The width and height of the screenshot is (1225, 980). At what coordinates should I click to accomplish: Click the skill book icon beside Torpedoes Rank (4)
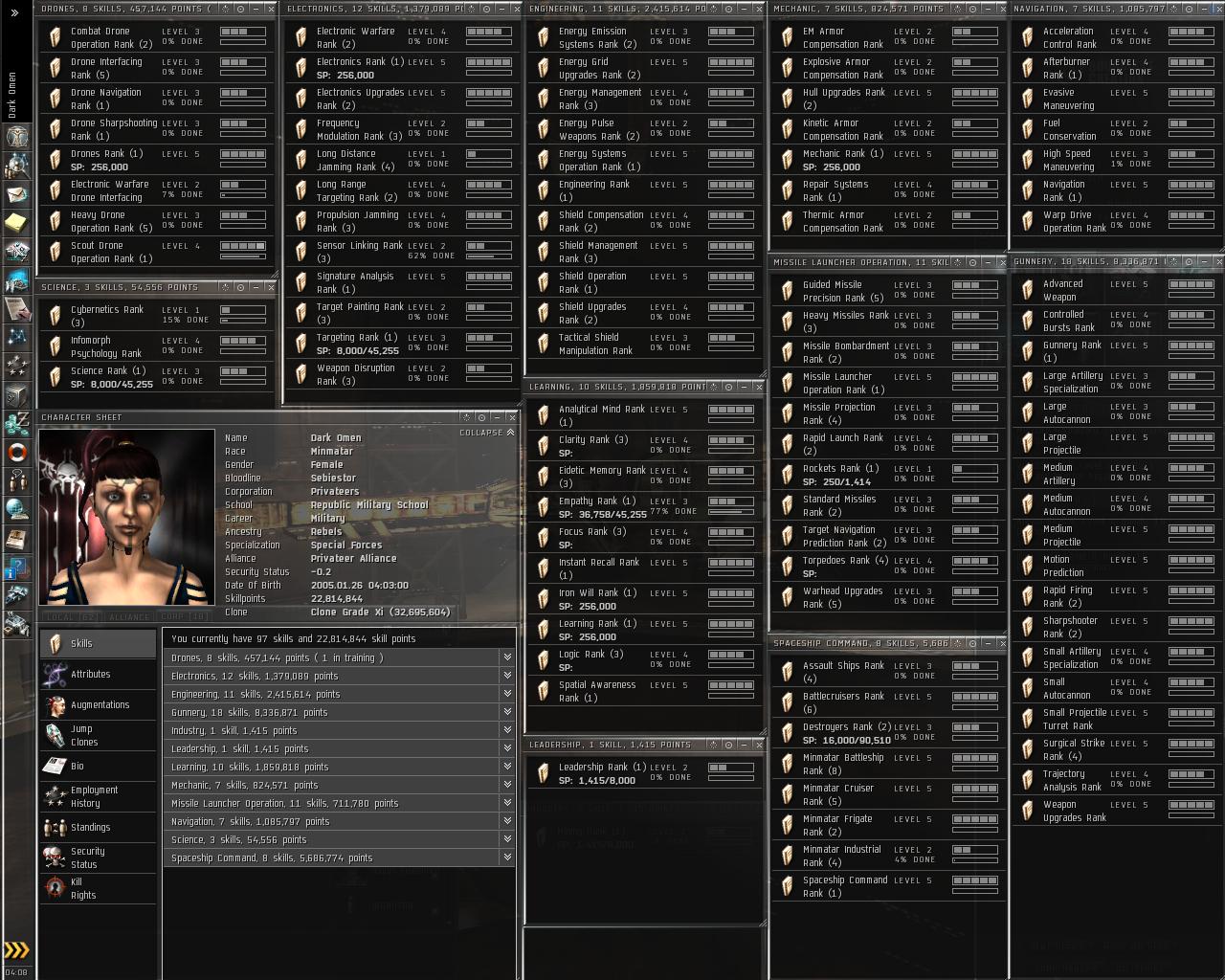(x=788, y=567)
